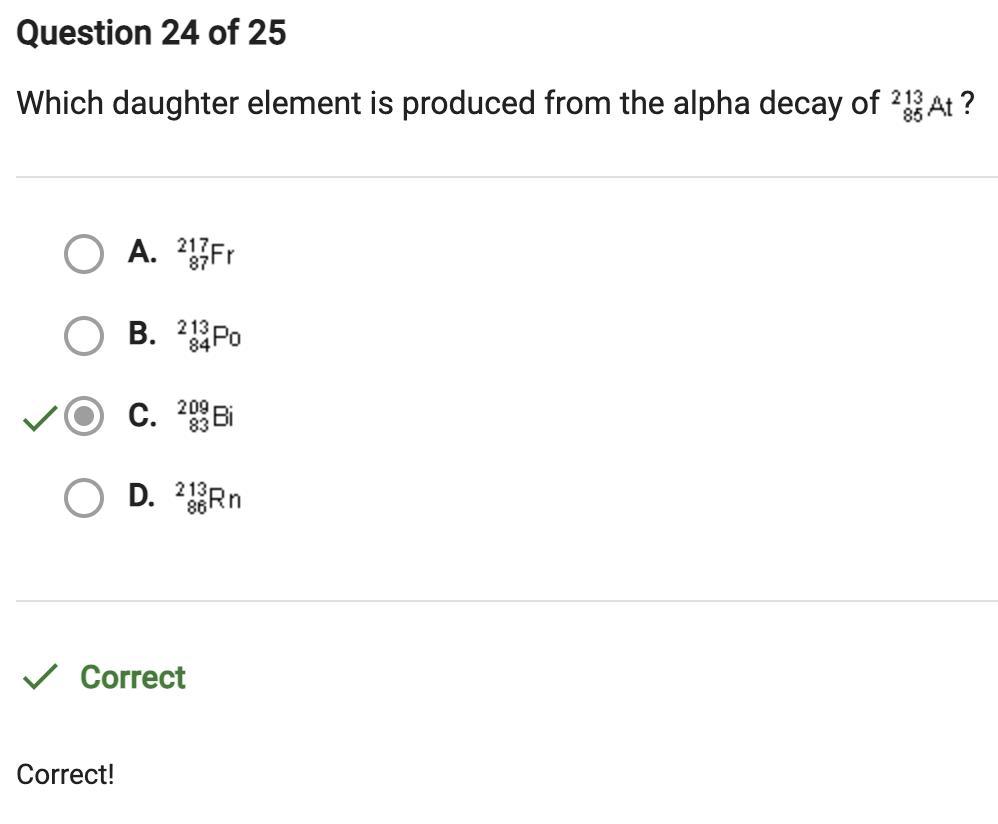
Task: Click the Bi-209 isotope symbol in answer C
Action: (206, 416)
